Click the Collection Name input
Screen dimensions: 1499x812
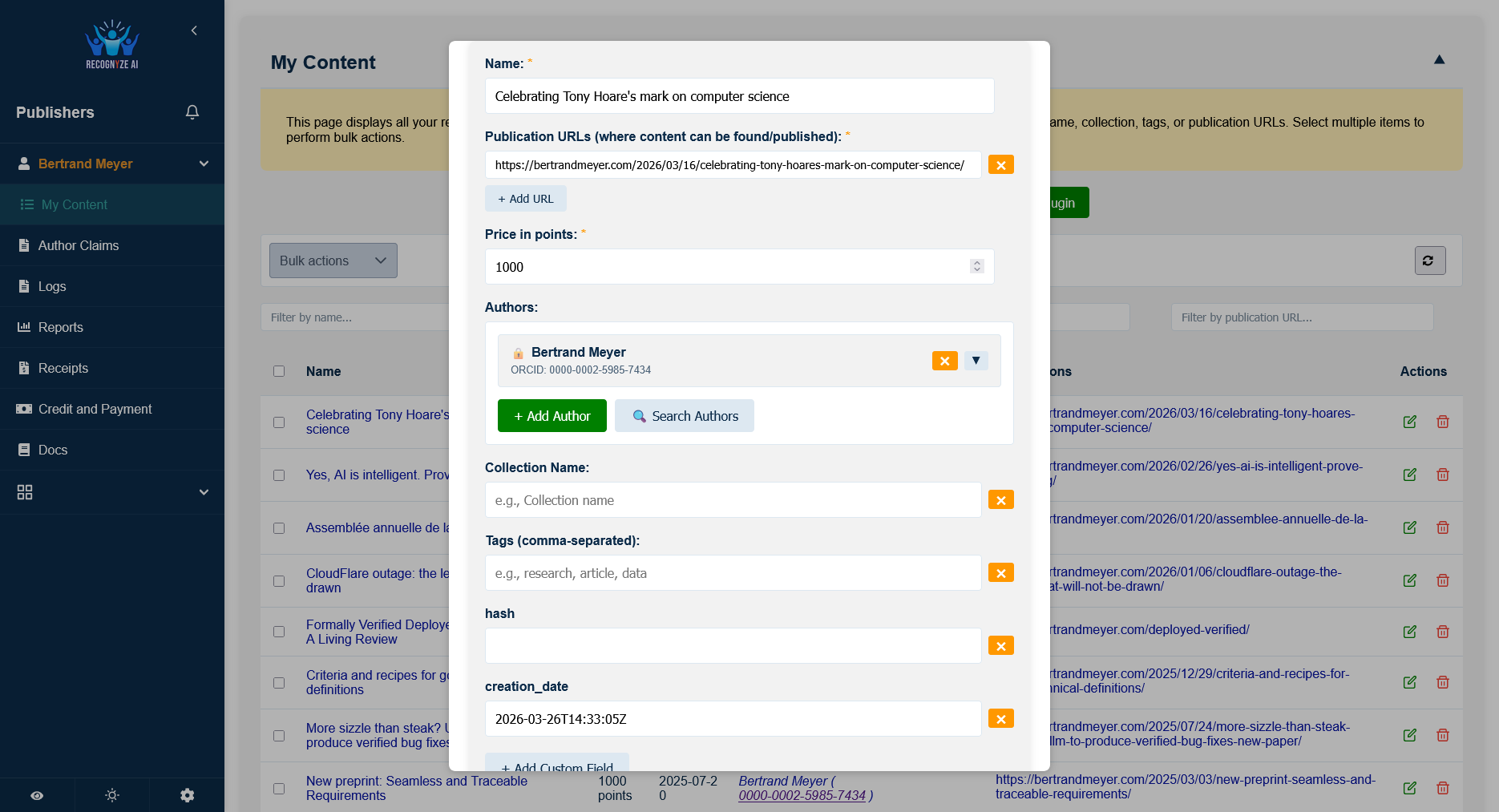pos(733,500)
